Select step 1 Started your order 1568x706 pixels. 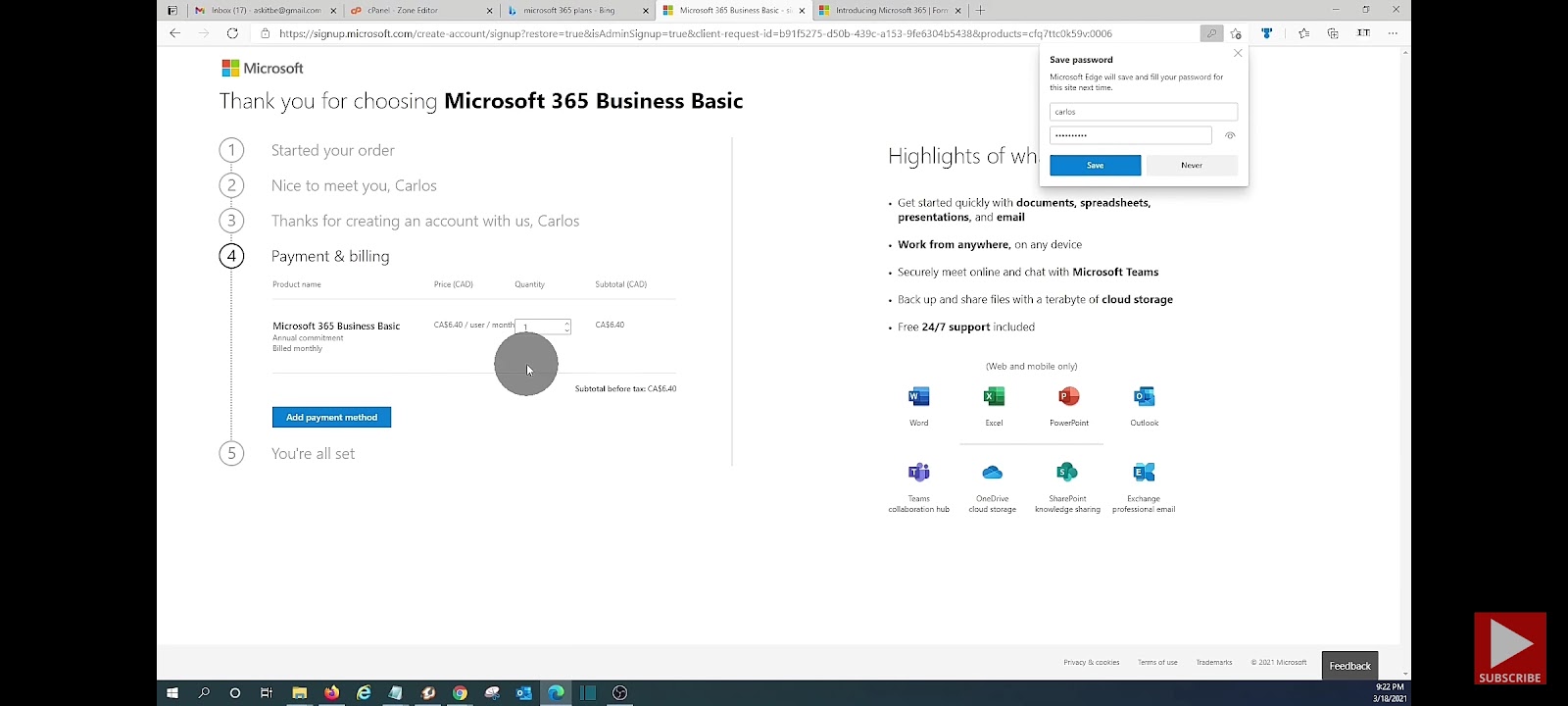point(333,150)
